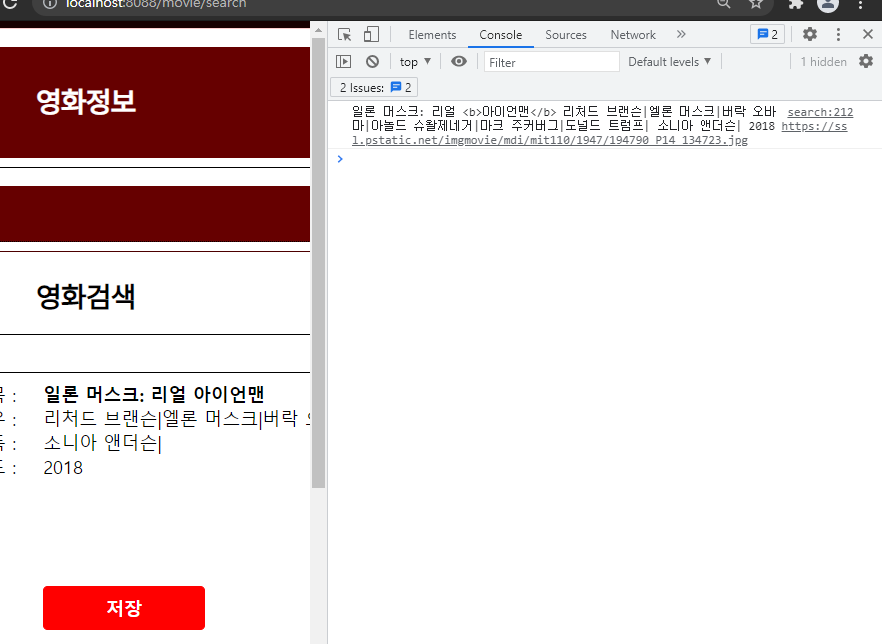This screenshot has height=644, width=882.
Task: Toggle the device toolbar icon
Action: (371, 35)
